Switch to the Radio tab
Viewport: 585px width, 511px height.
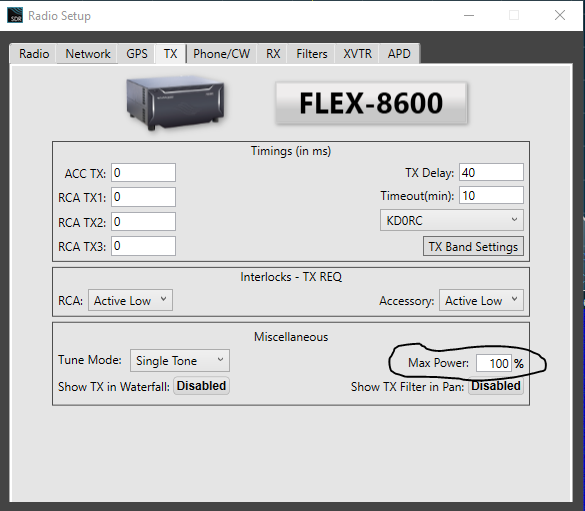34,54
